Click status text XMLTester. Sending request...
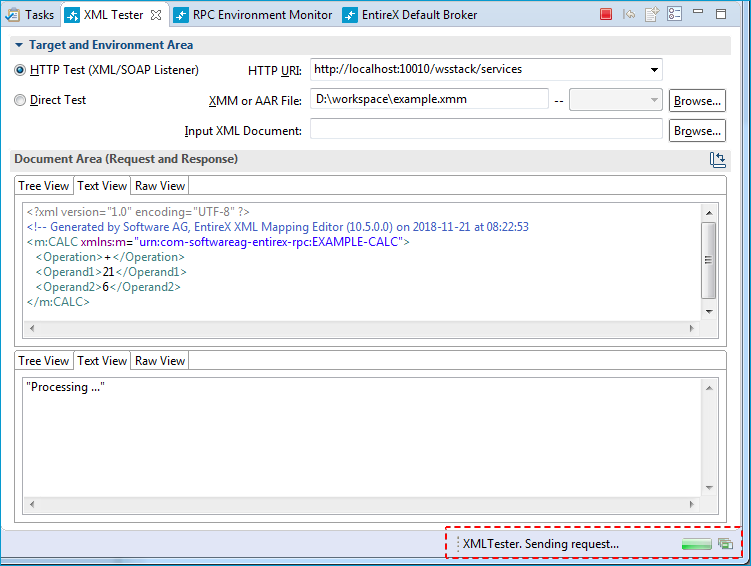The height and width of the screenshot is (566, 751). click(x=541, y=544)
